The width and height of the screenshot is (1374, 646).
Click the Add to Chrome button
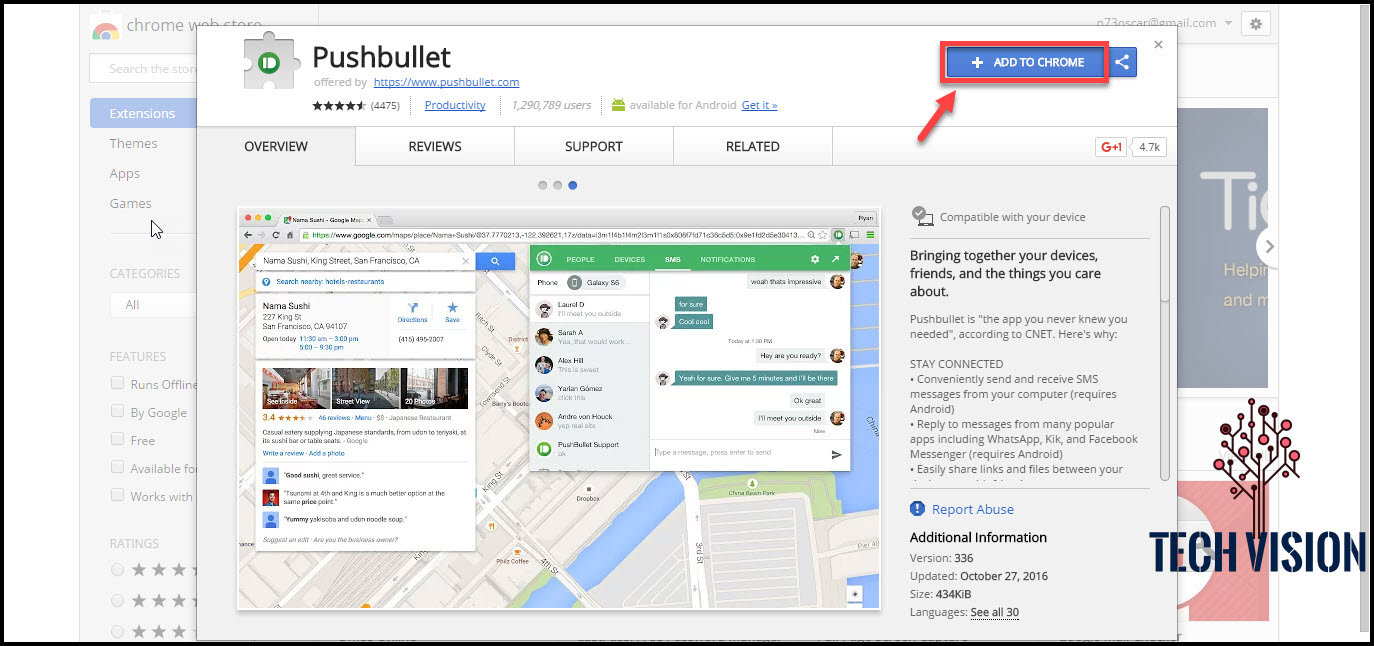(1026, 62)
